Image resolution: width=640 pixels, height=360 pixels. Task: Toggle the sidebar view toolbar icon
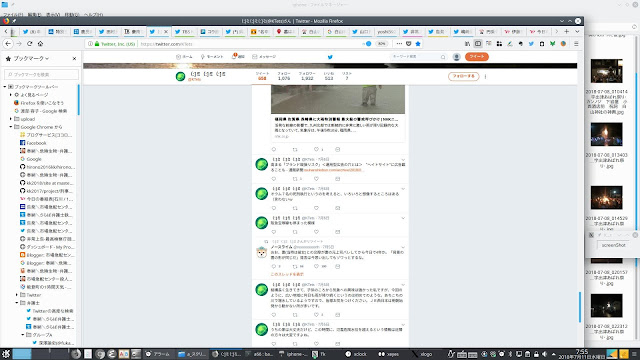[478, 44]
